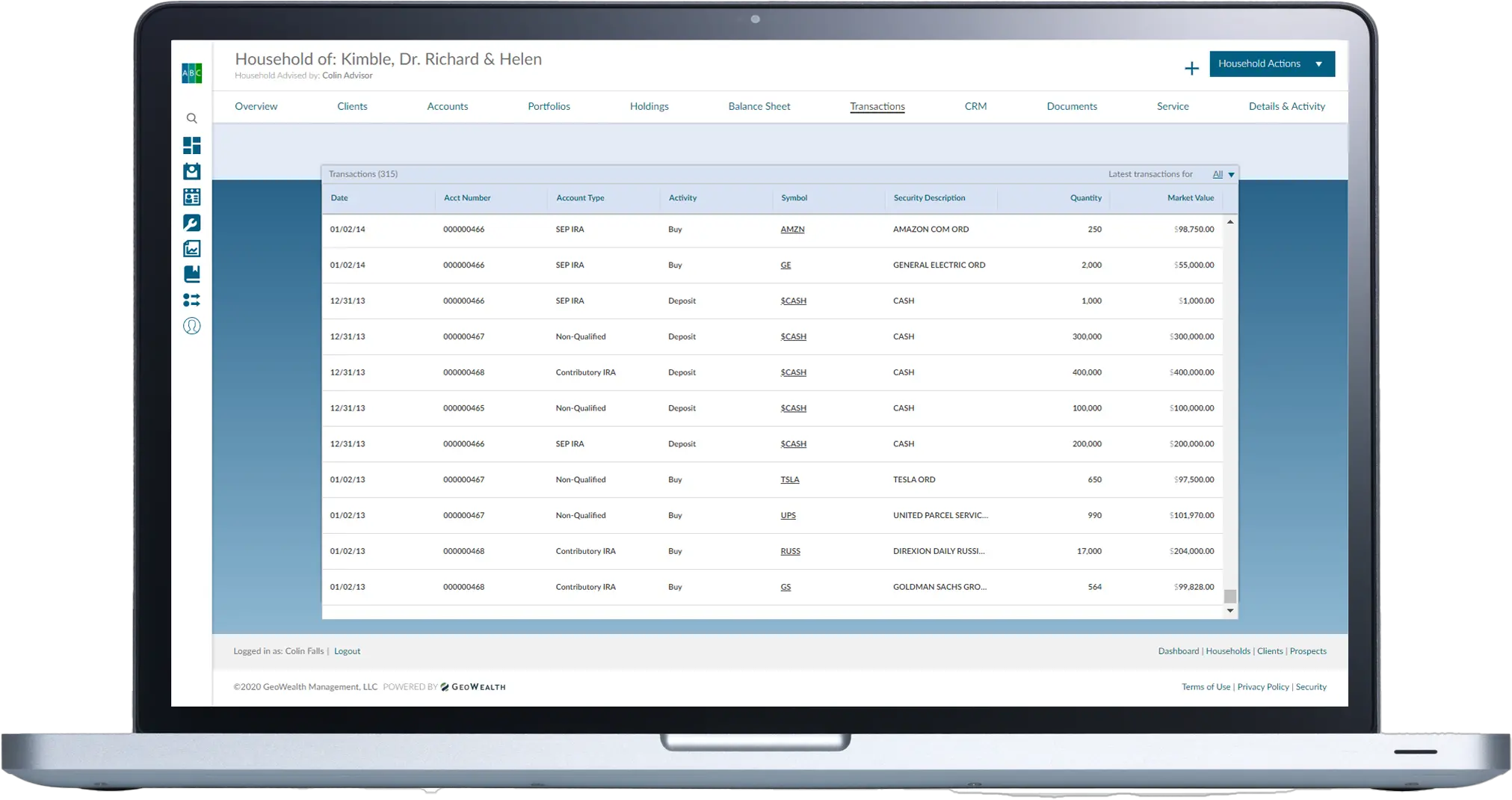Open the wrench tools icon in sidebar
This screenshot has width=1512, height=800.
tap(191, 223)
